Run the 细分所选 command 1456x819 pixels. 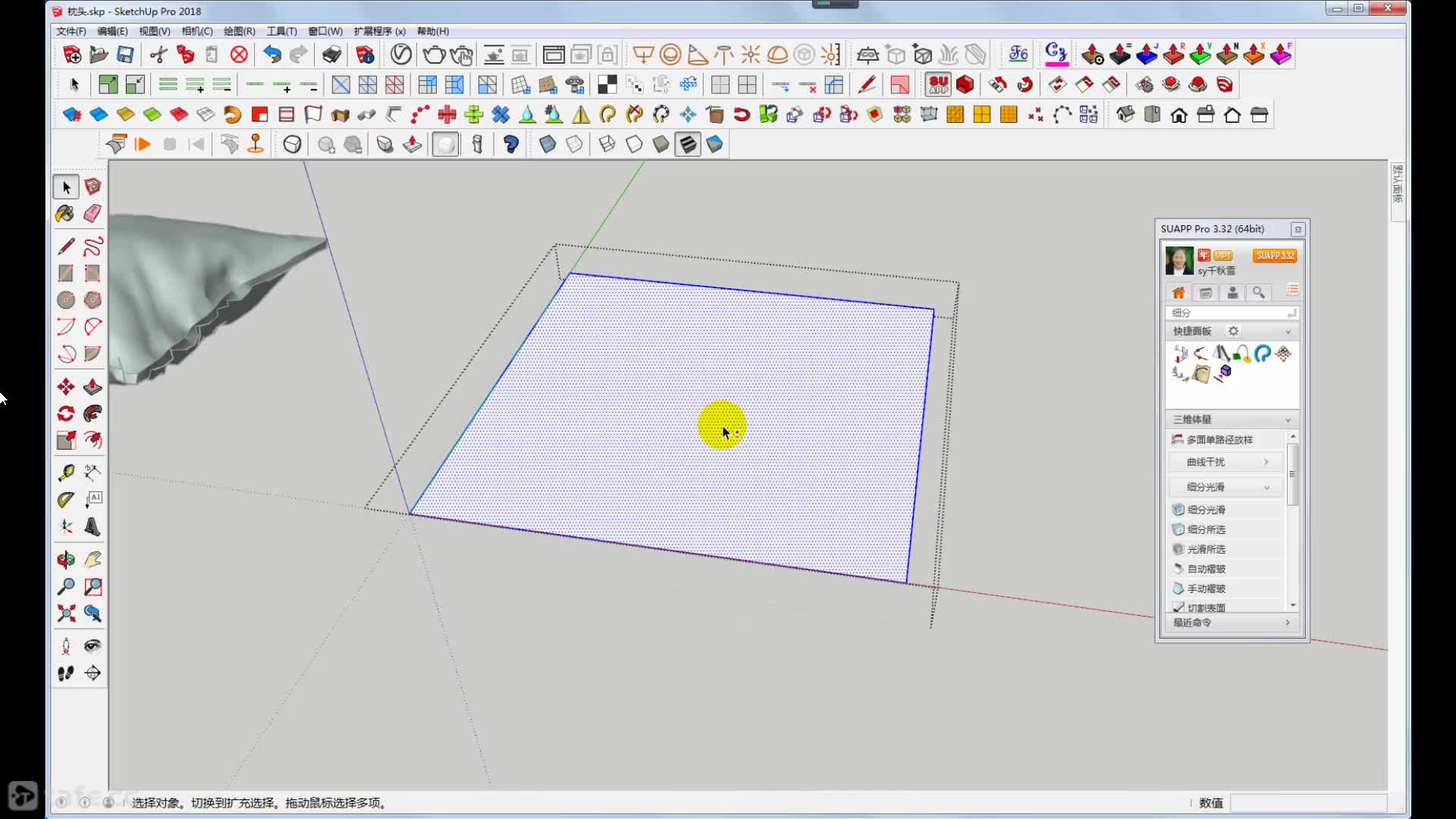point(1225,529)
